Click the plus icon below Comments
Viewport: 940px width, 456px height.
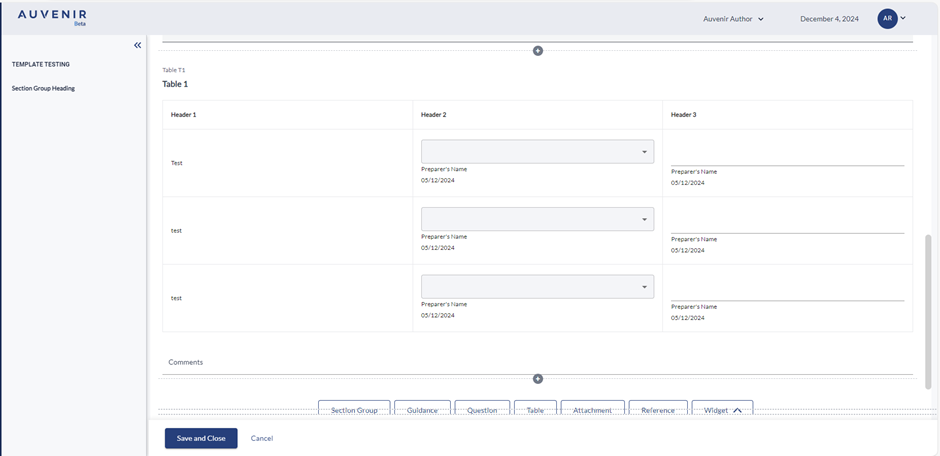538,379
